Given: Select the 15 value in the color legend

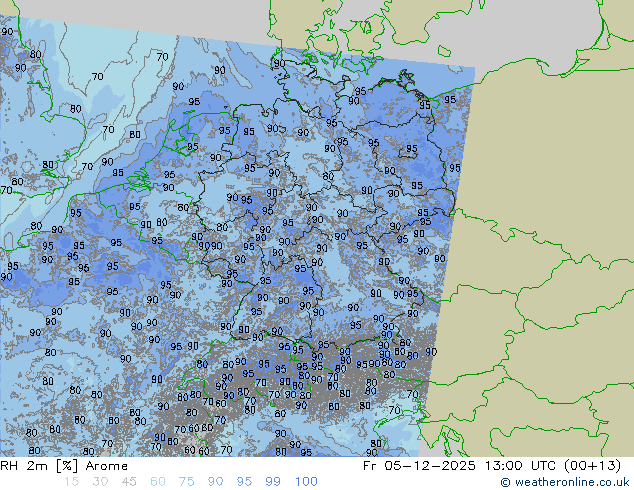Looking at the screenshot, I should click(x=71, y=482).
